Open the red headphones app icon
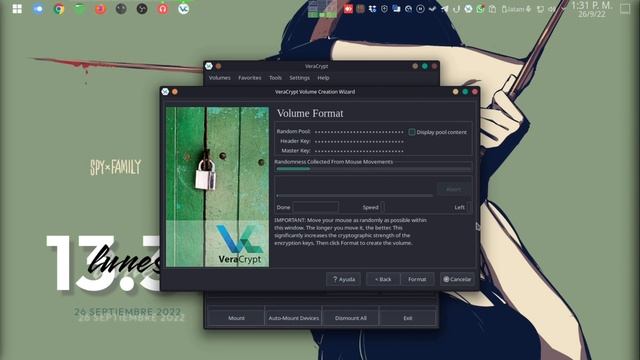The height and width of the screenshot is (360, 640). [x=163, y=9]
